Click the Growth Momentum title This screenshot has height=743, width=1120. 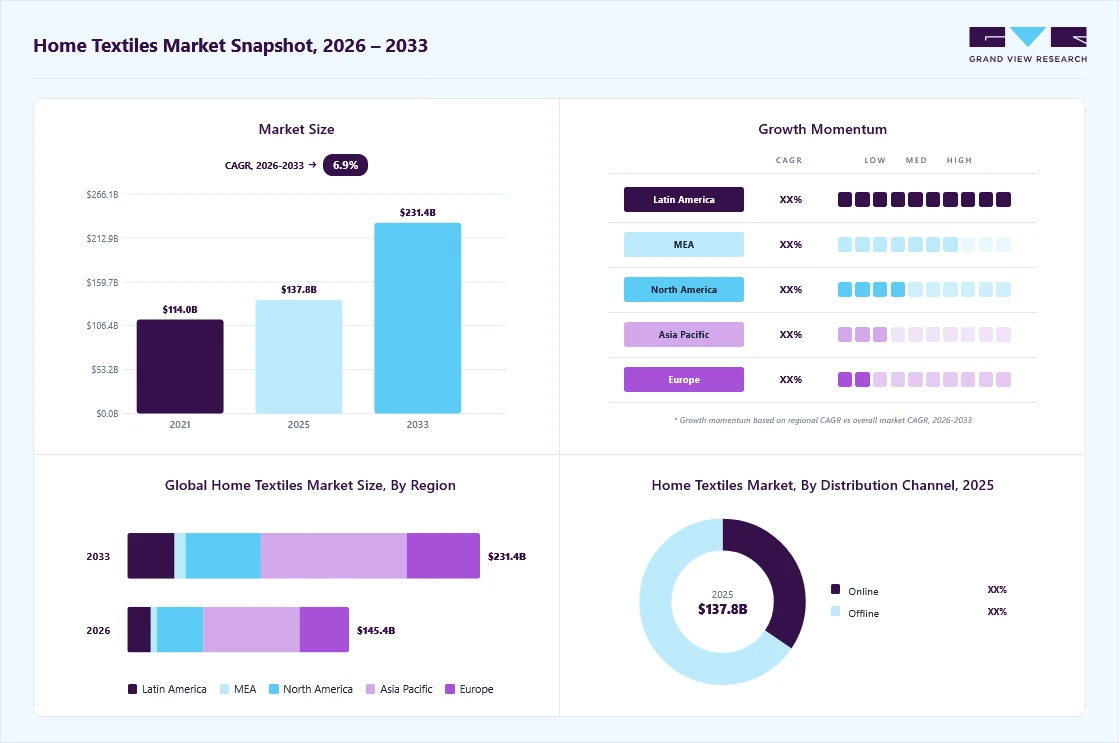(x=822, y=129)
